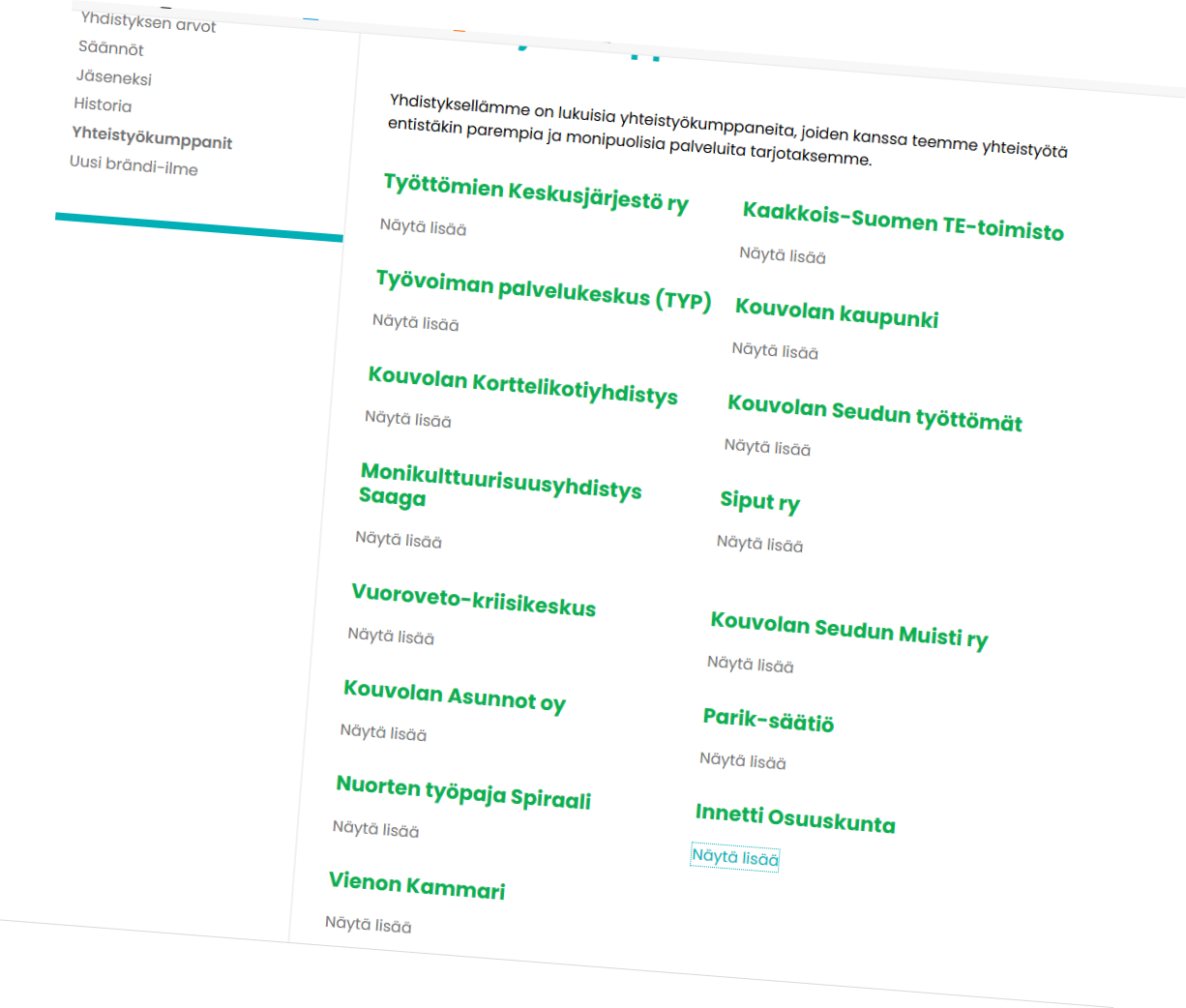1186x1008 pixels.
Task: Click the Siput ry heading
Action: tap(759, 501)
